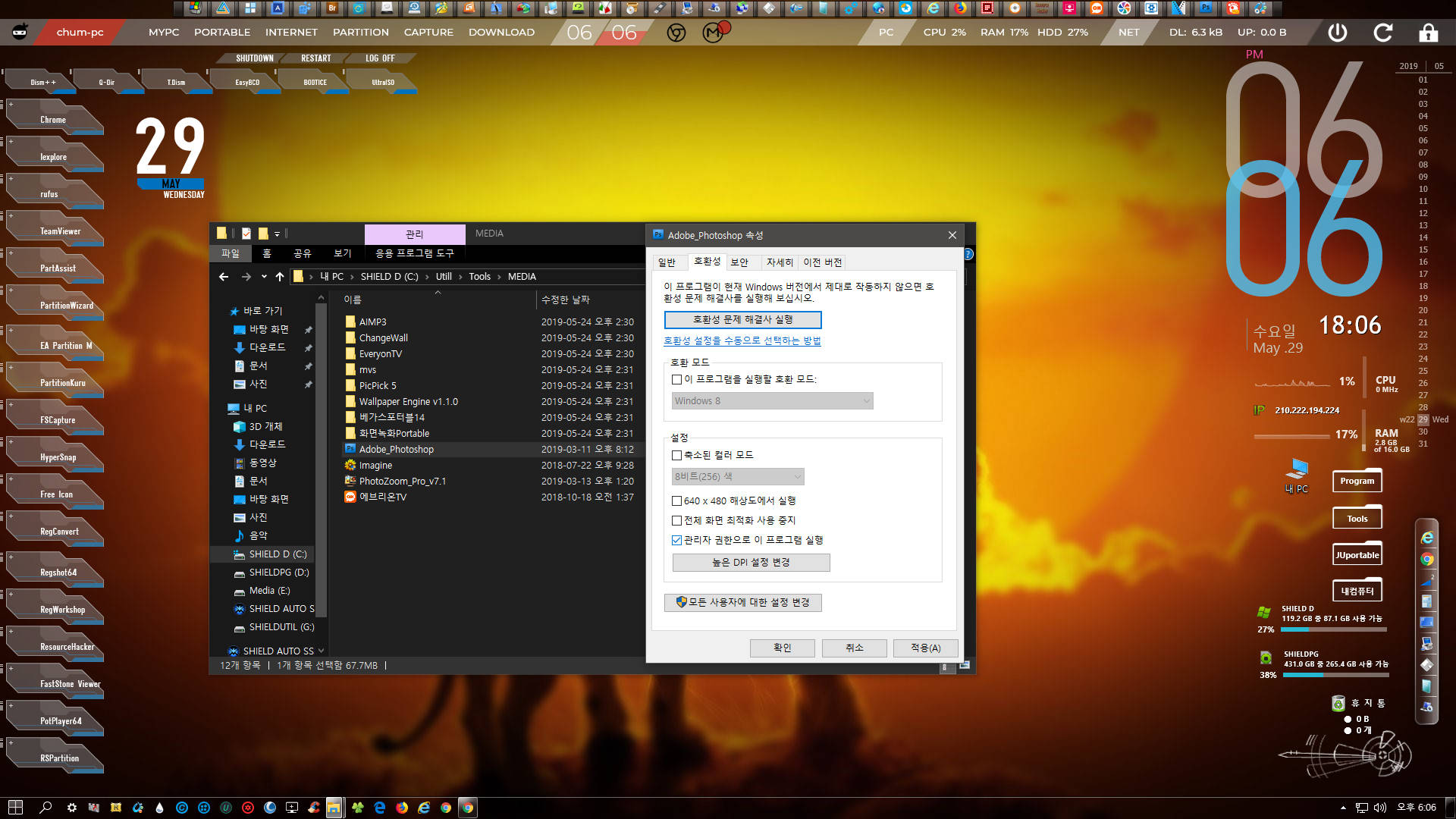This screenshot has width=1456, height=819.
Task: Open 8비트(256) 색 color dropdown
Action: (x=738, y=476)
